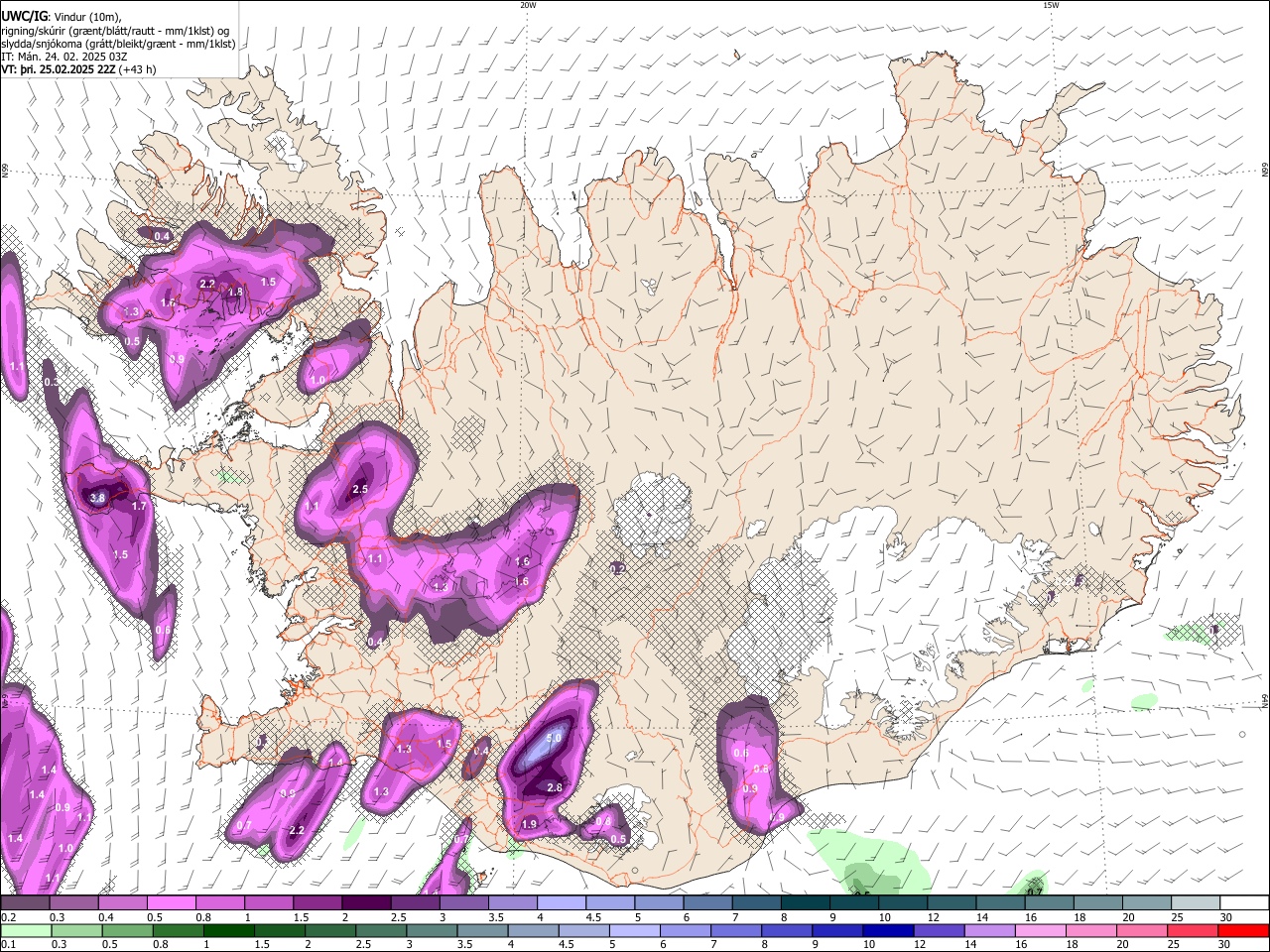The height and width of the screenshot is (952, 1270).
Task: Click the light lavender swatch labeled 4 in snow legend
Action: click(560, 903)
